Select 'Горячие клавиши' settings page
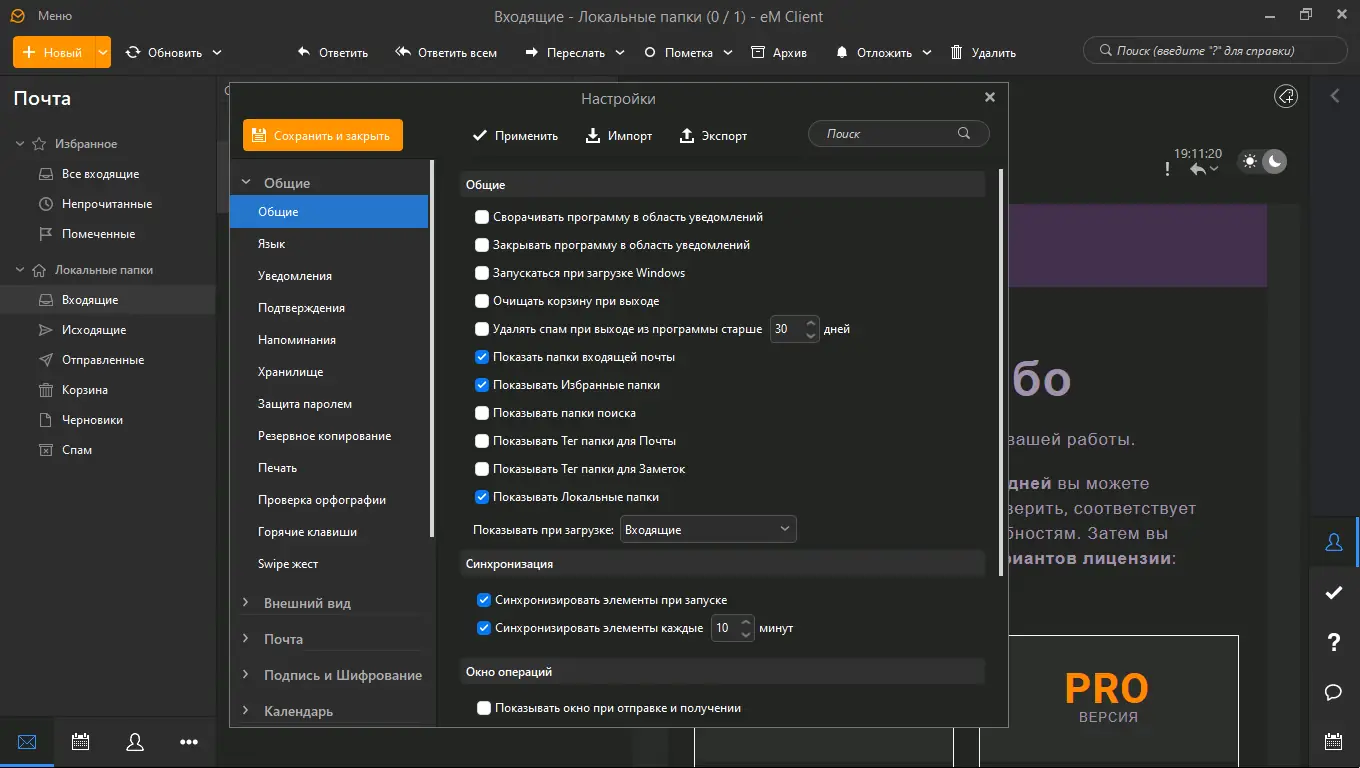 click(x=329, y=532)
